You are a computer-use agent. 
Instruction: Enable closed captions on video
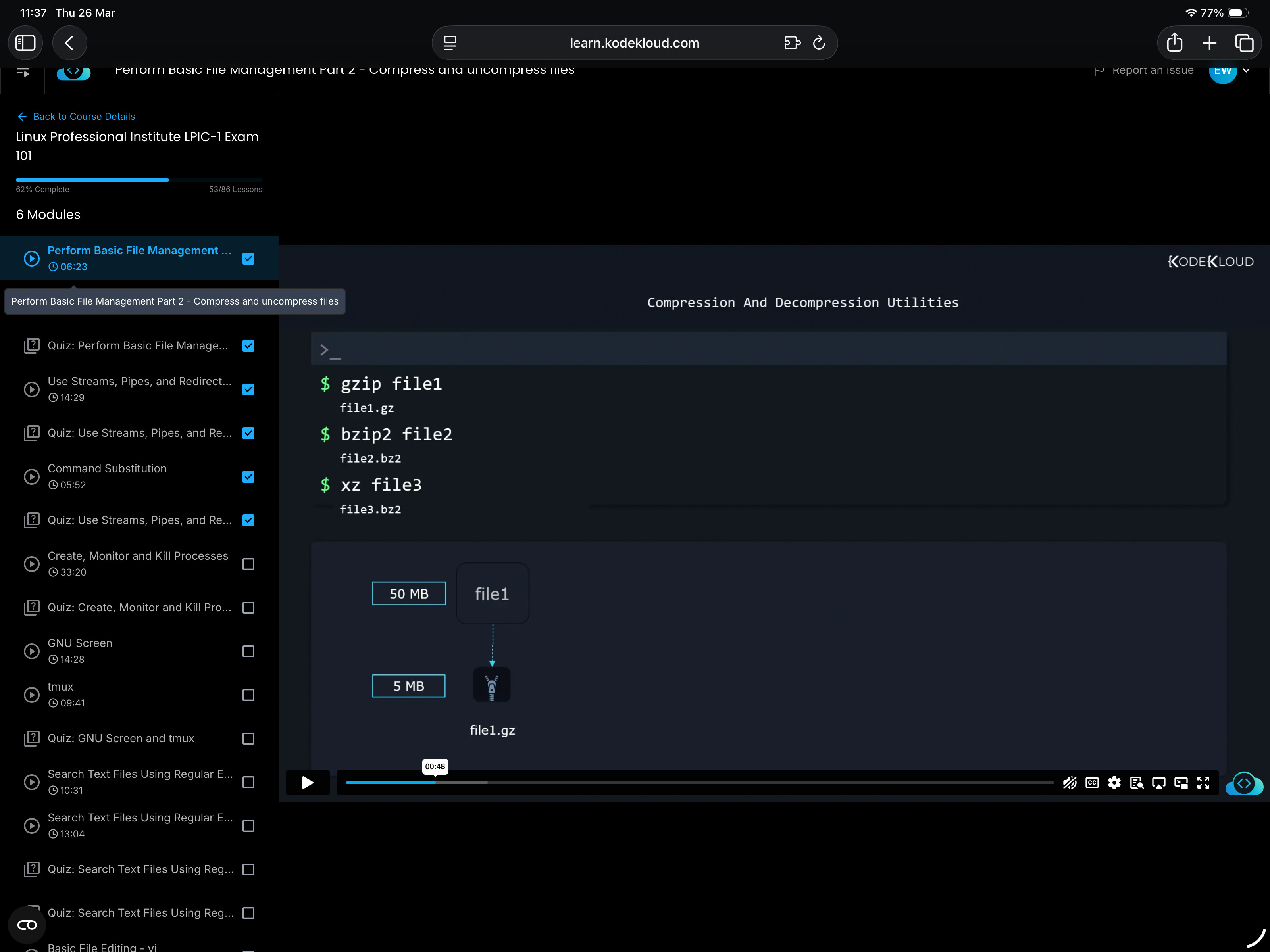tap(1092, 783)
